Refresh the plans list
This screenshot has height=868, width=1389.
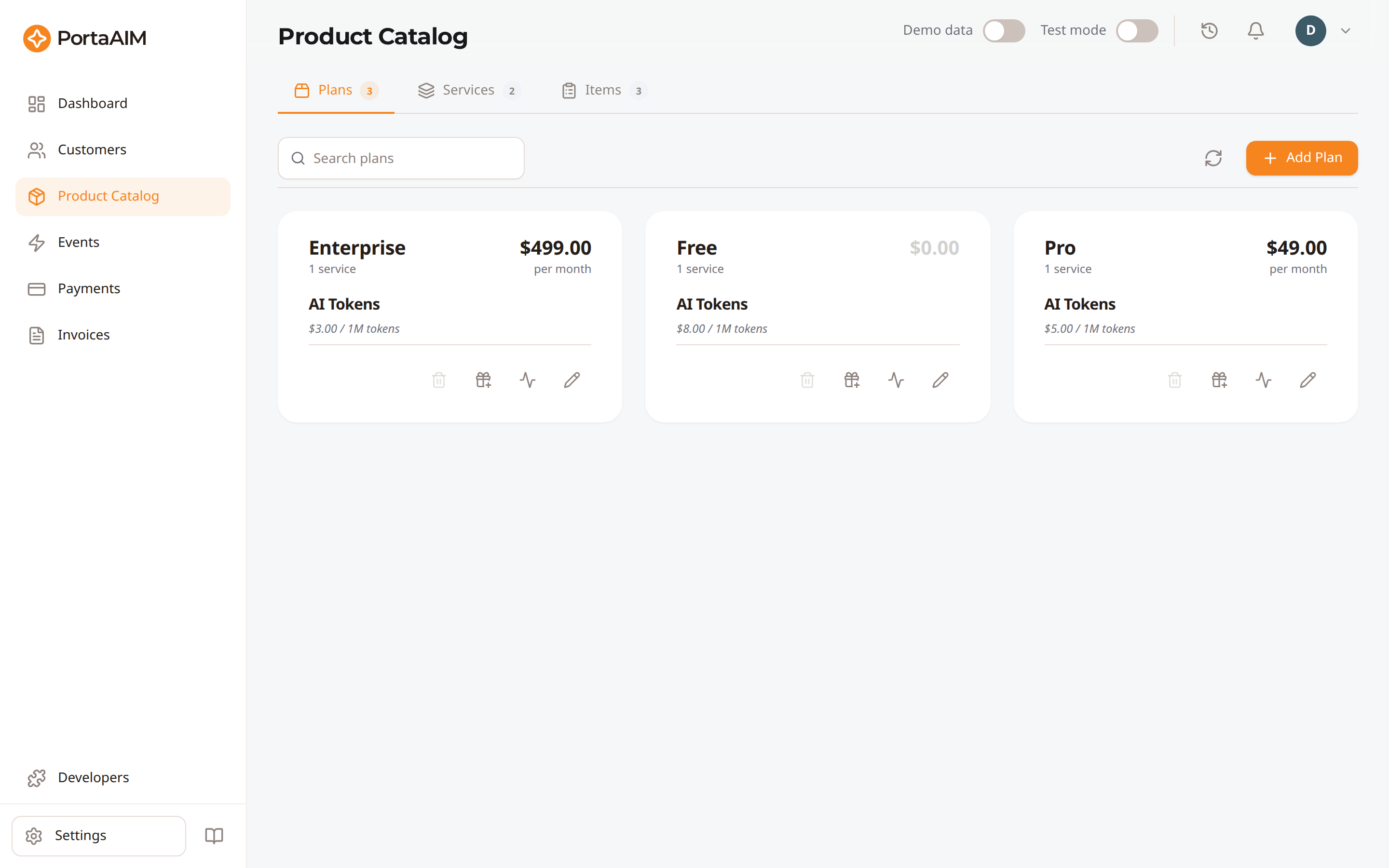point(1213,158)
